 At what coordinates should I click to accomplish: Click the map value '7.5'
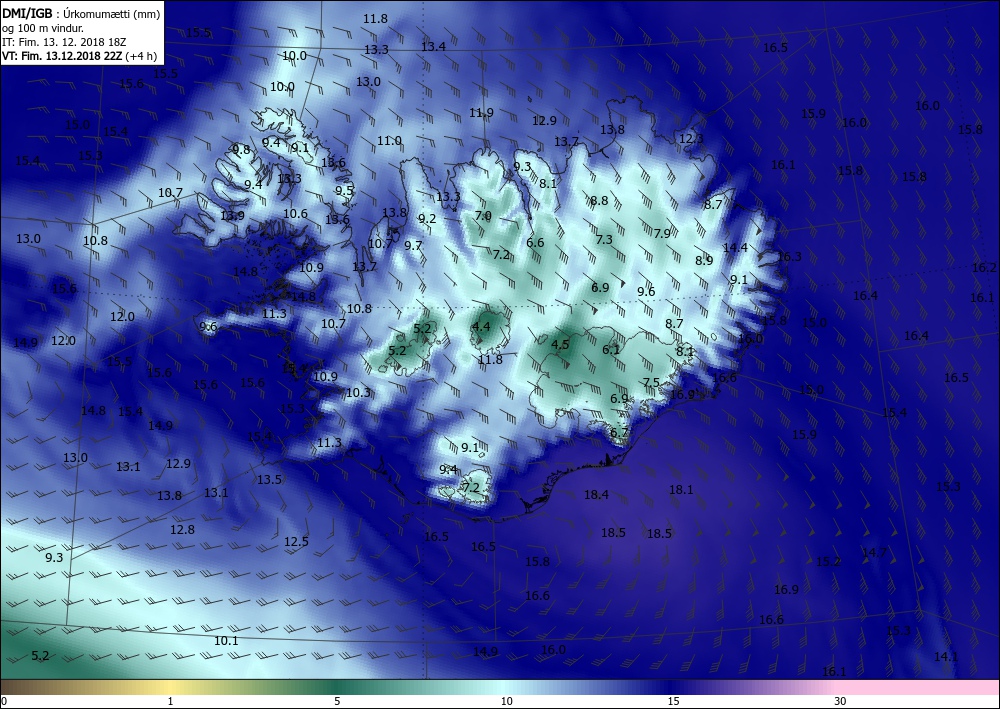pos(651,383)
